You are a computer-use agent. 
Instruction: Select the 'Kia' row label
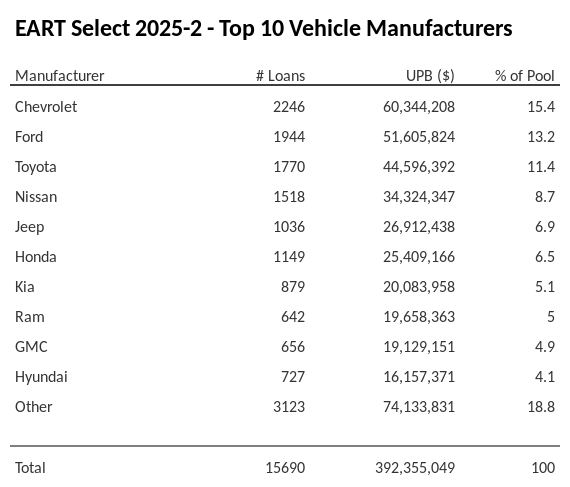[25, 287]
